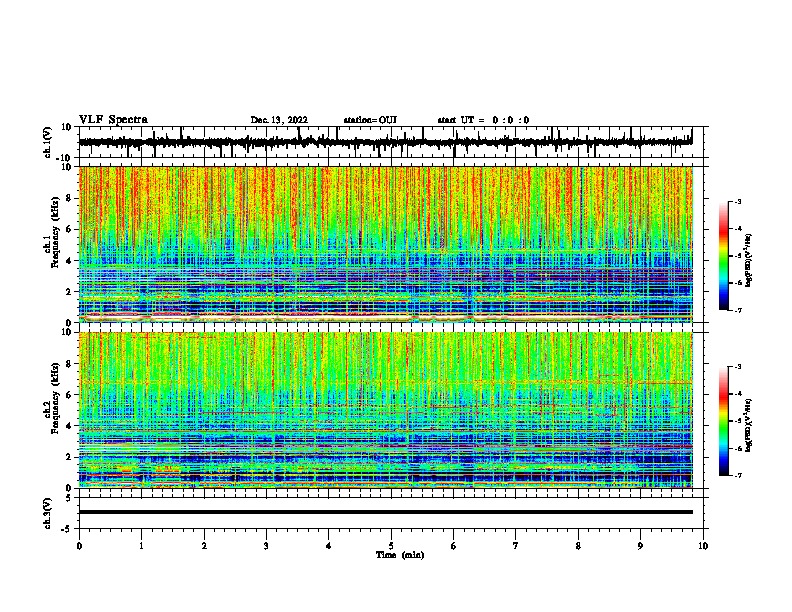This screenshot has height=612, width=792.
Task: Click the "6" kHz tick of ch.2 spectrogram
Action: click(69, 394)
